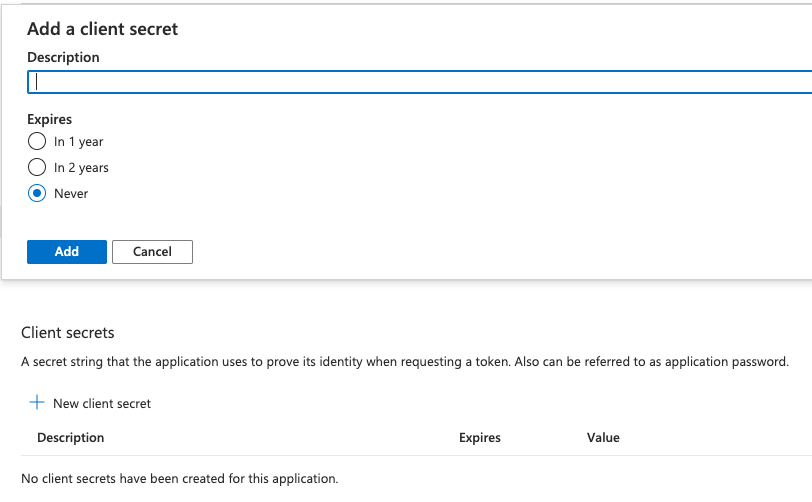
Task: Cancel adding the client secret
Action: [x=152, y=252]
